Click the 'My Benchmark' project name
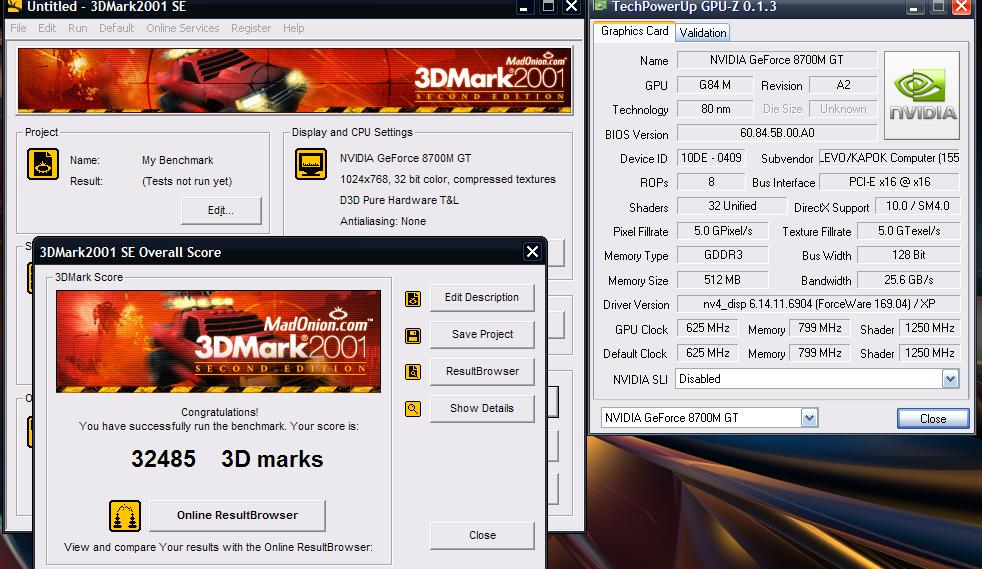The width and height of the screenshot is (982, 569). (177, 160)
